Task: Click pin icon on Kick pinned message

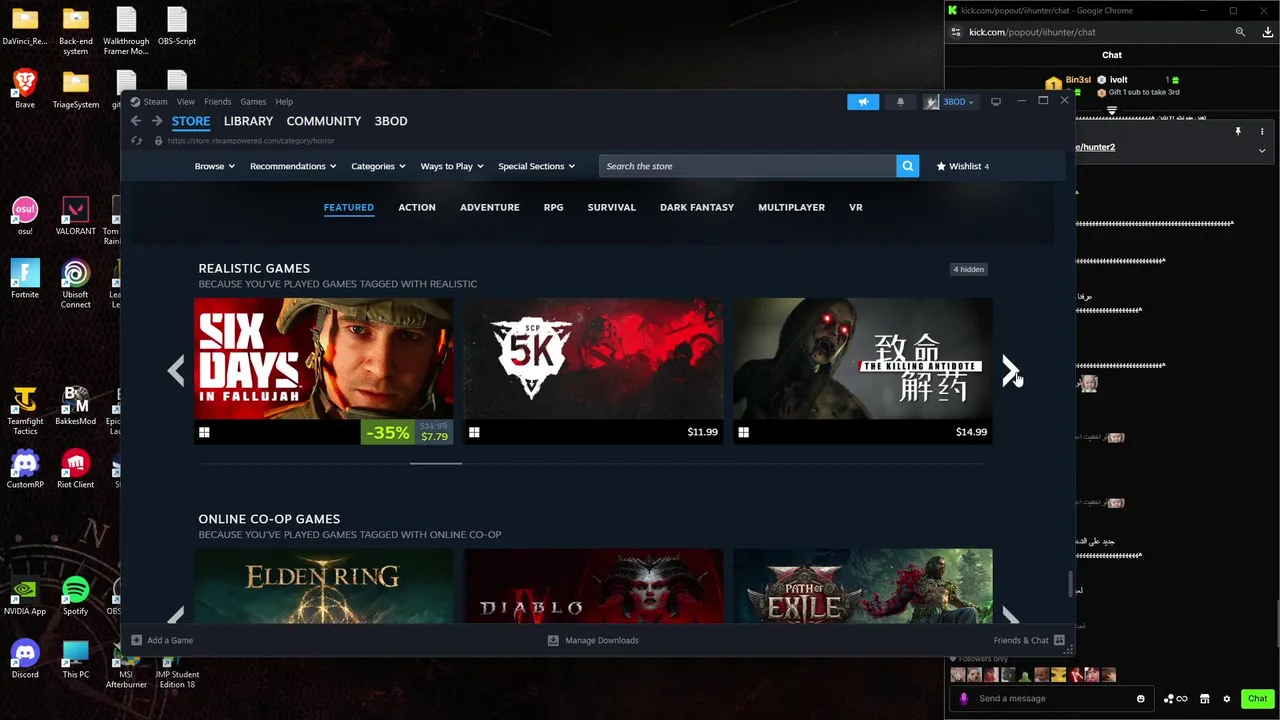Action: pyautogui.click(x=1238, y=132)
